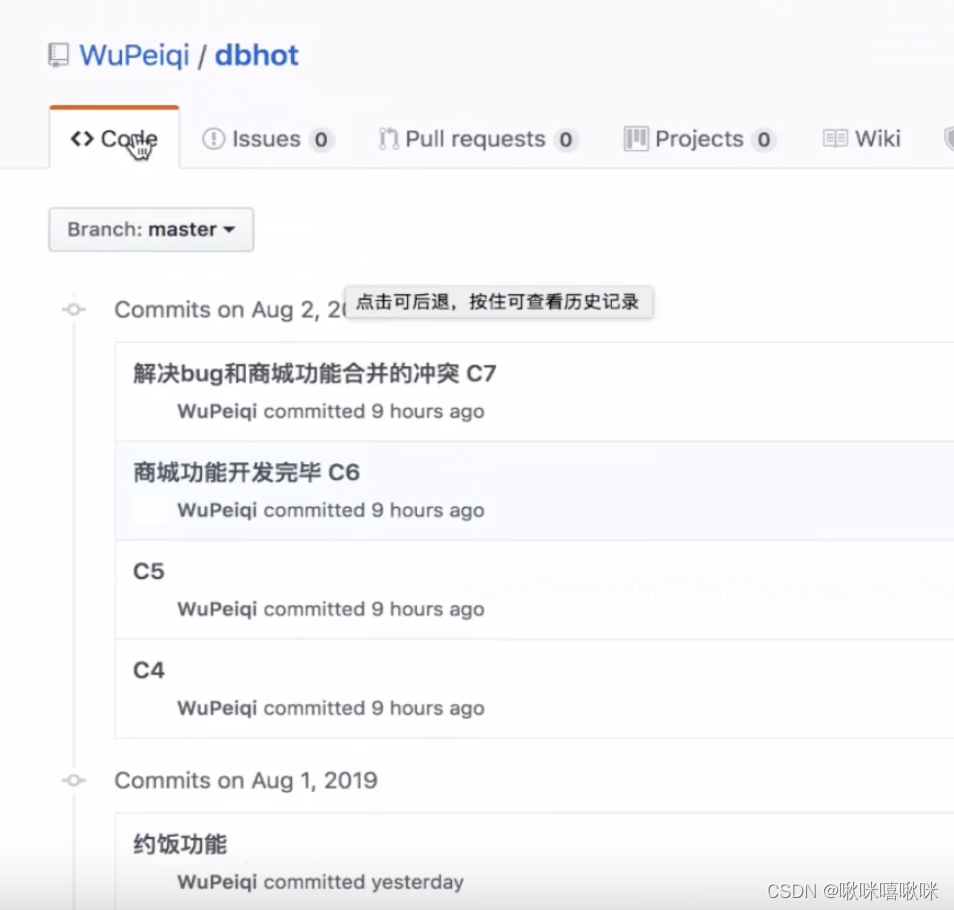This screenshot has height=910, width=954.
Task: Switch to the Issues tab
Action: pos(268,139)
